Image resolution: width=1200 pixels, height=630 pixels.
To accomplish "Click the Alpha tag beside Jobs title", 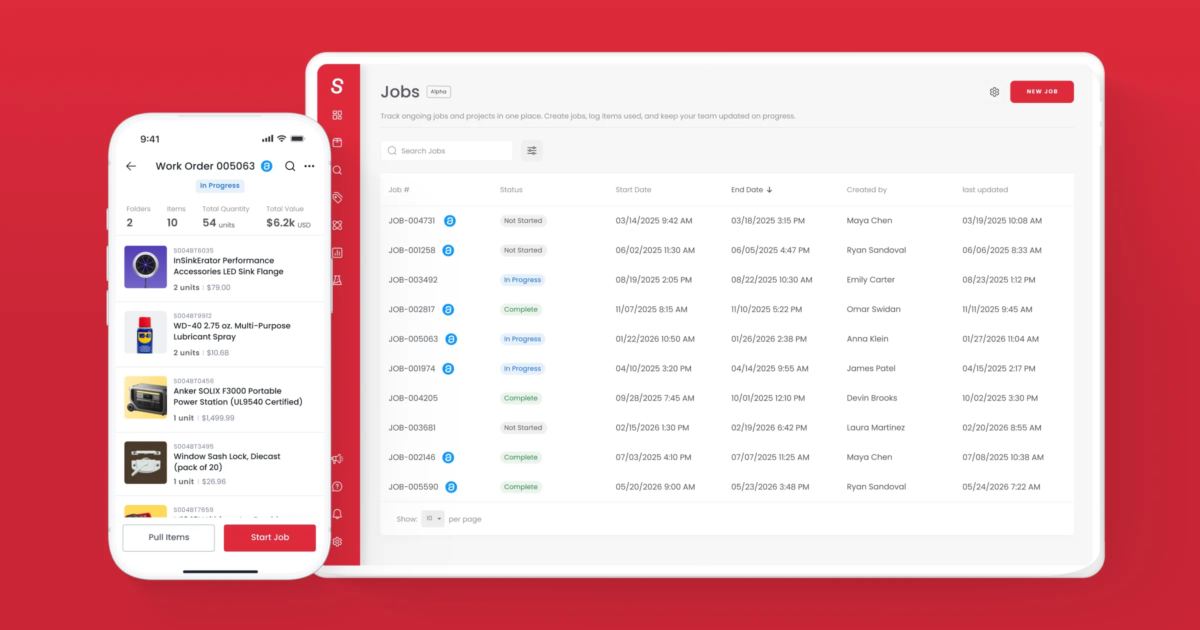I will [439, 92].
